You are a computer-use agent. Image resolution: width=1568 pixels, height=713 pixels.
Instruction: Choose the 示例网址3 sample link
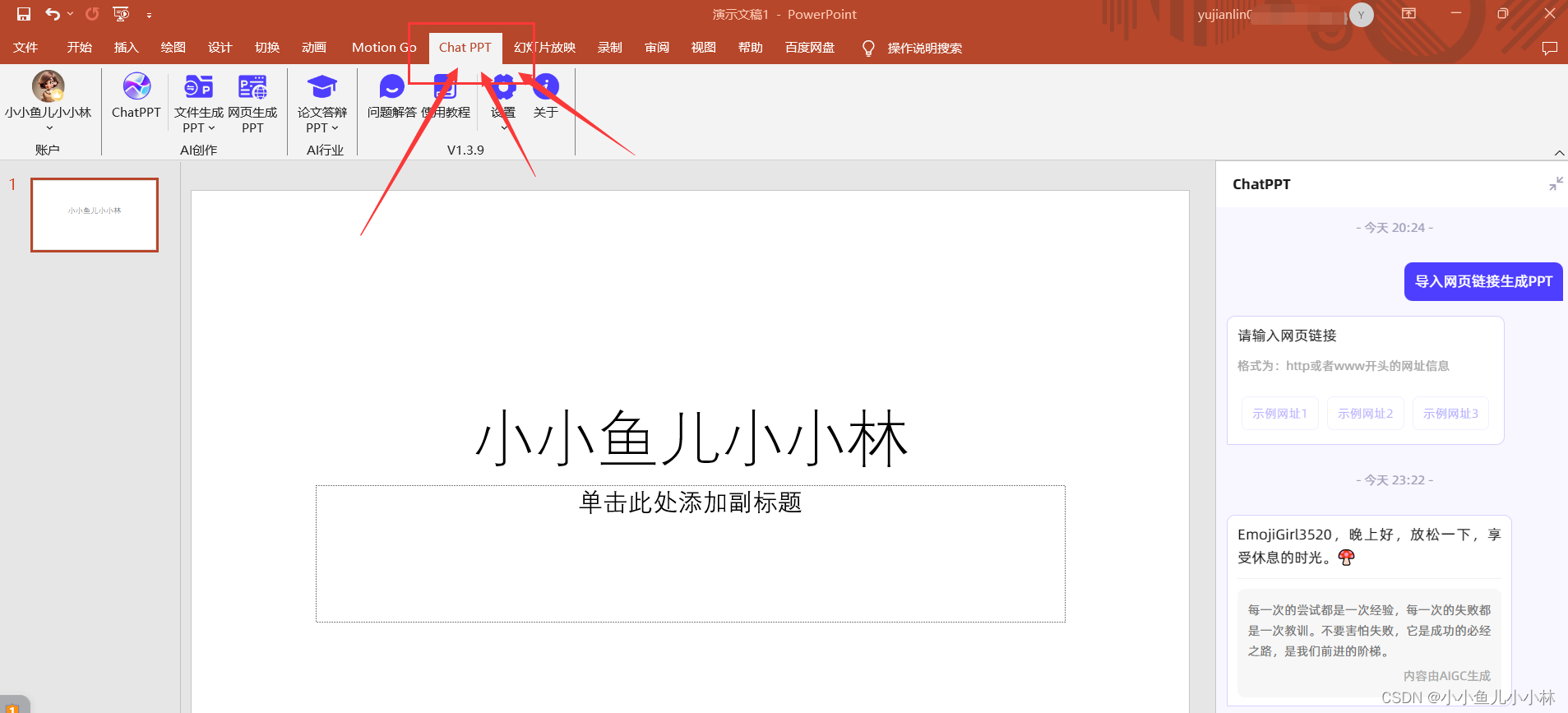[1450, 414]
